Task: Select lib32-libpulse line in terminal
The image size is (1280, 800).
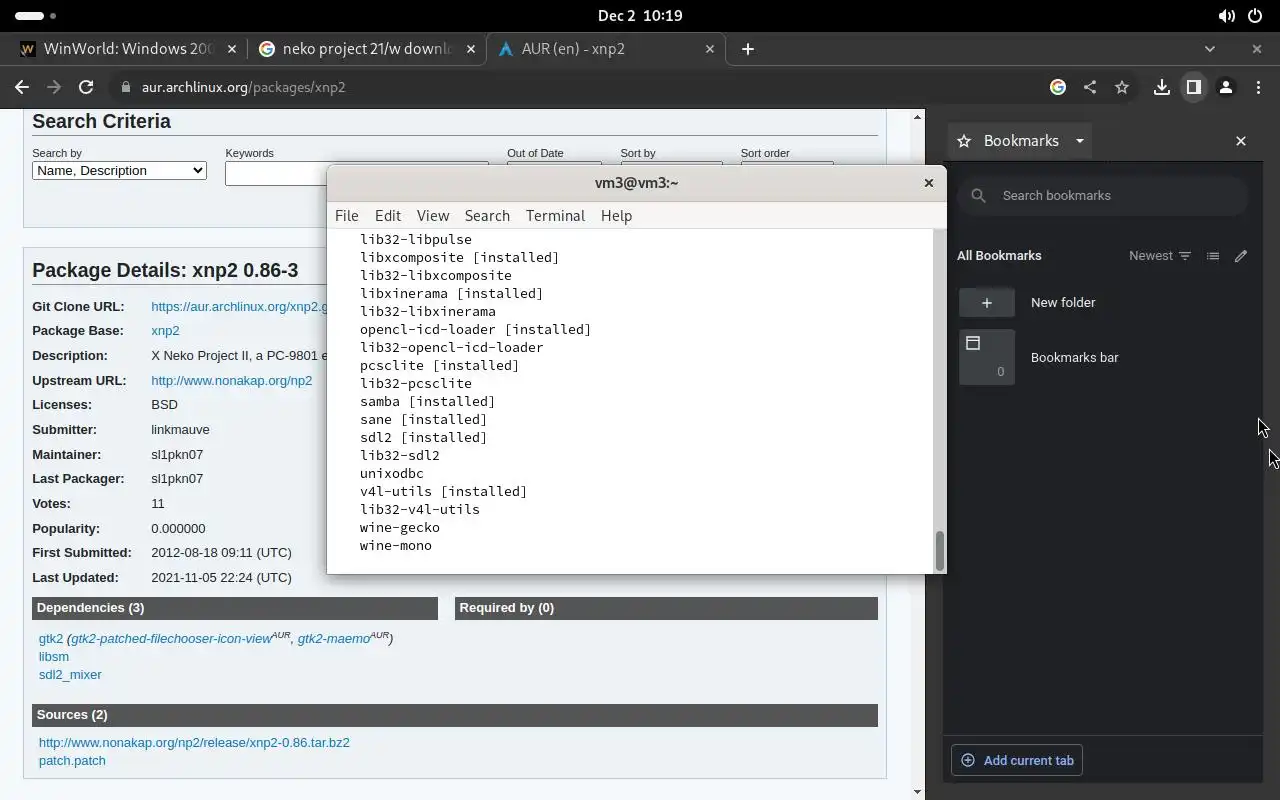Action: pyautogui.click(x=416, y=240)
